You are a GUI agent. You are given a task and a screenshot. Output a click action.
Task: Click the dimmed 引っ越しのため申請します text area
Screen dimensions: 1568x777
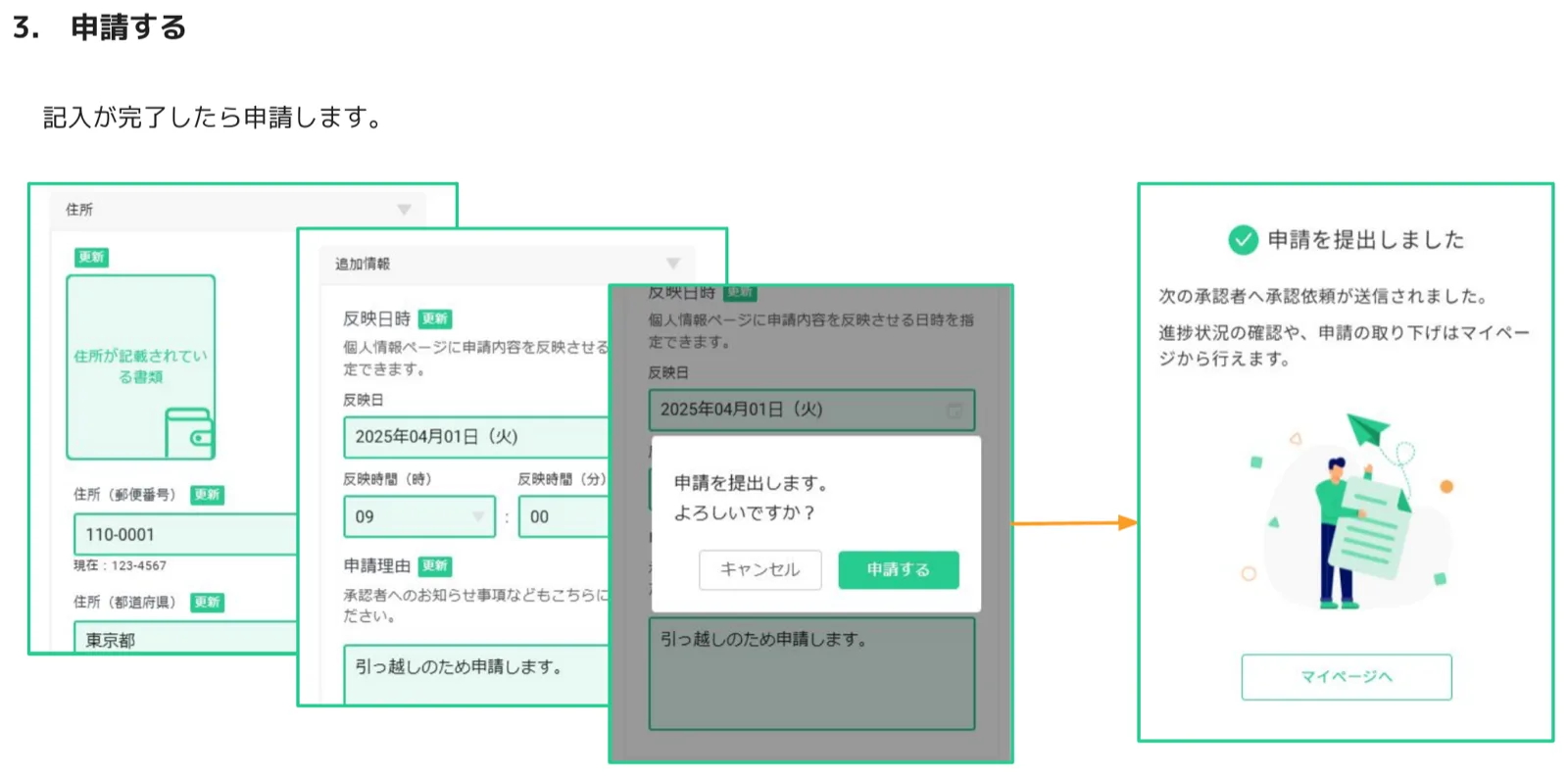point(811,673)
